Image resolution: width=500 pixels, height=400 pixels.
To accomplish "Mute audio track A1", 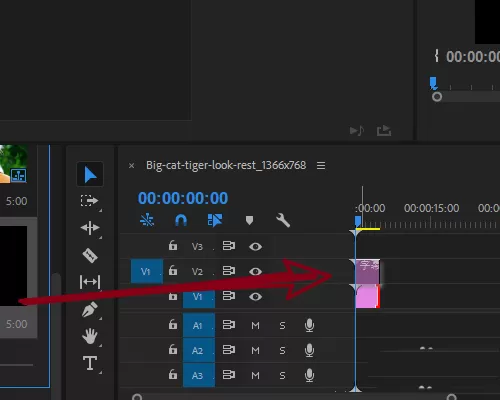I will coord(255,325).
